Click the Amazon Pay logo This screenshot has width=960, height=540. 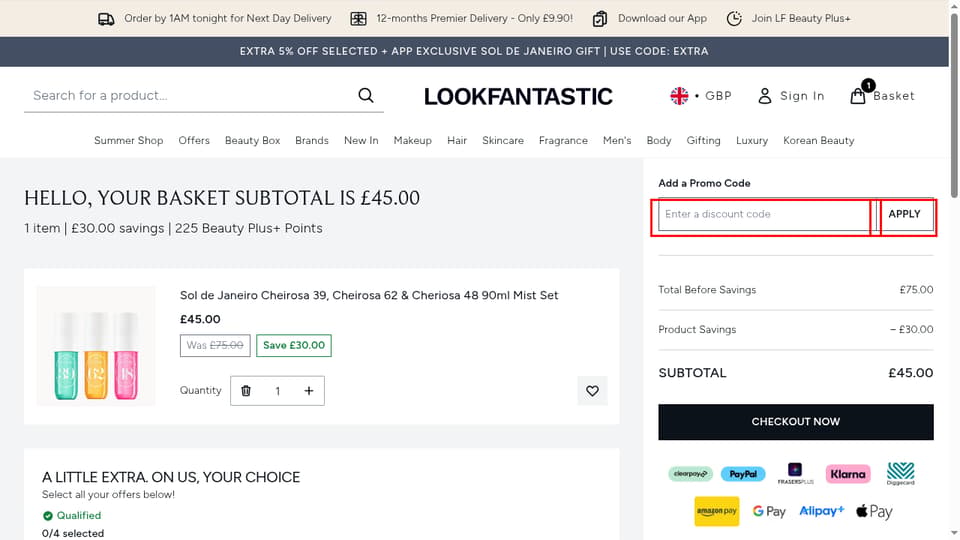point(716,511)
